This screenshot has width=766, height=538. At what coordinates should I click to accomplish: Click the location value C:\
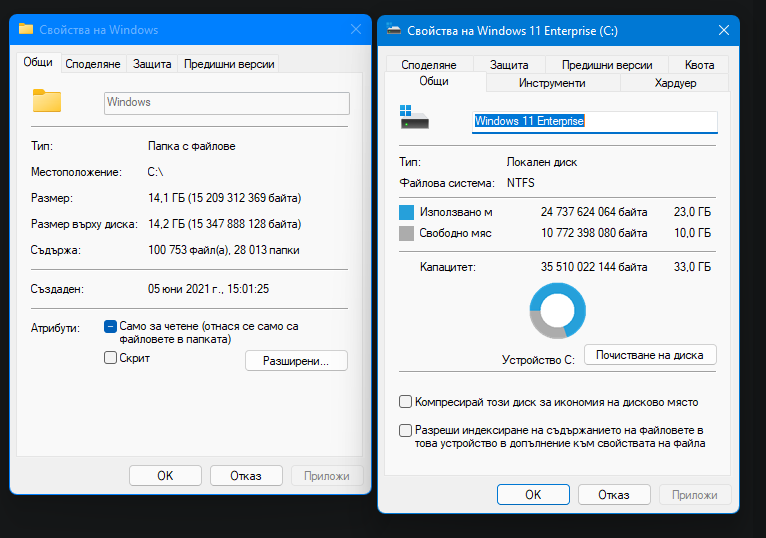point(155,172)
